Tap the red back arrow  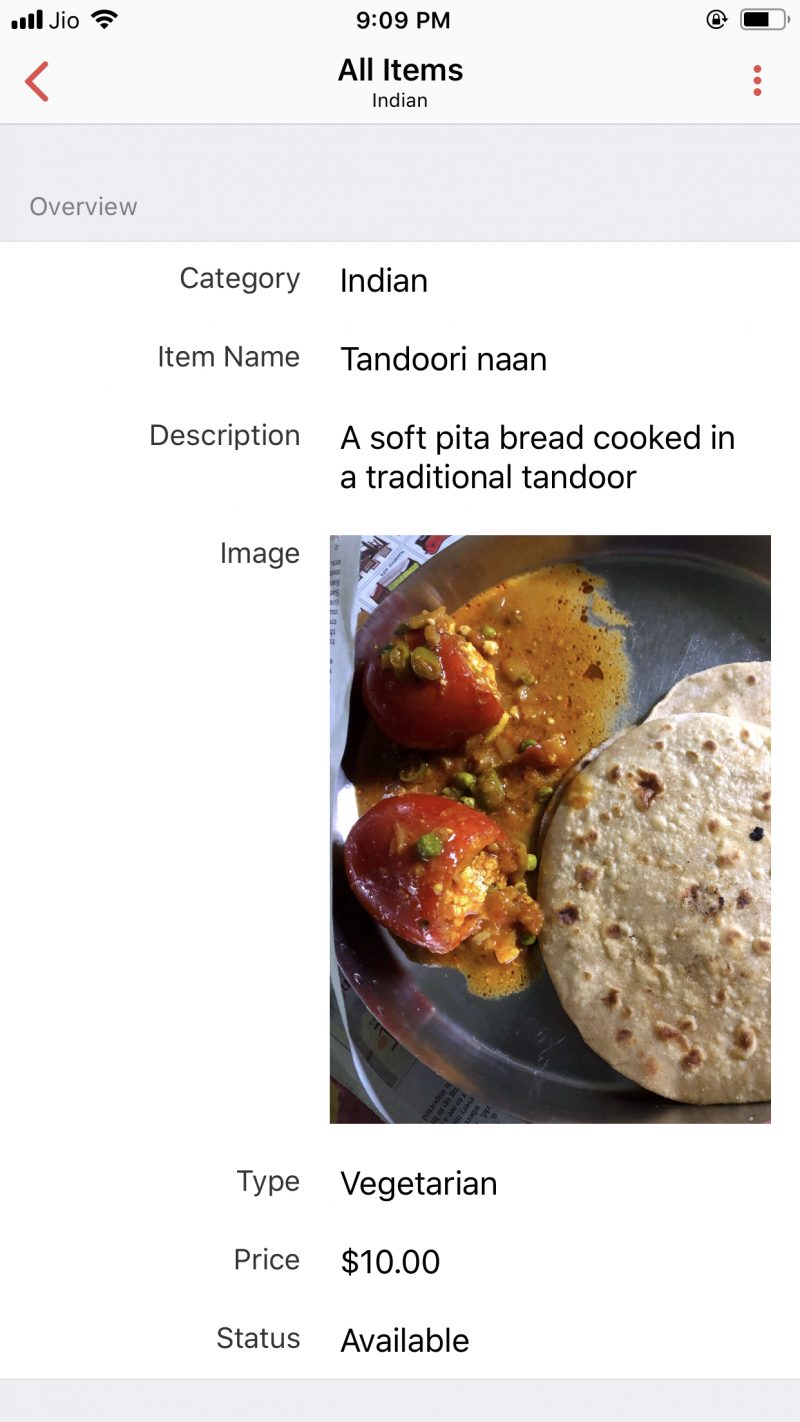coord(37,81)
